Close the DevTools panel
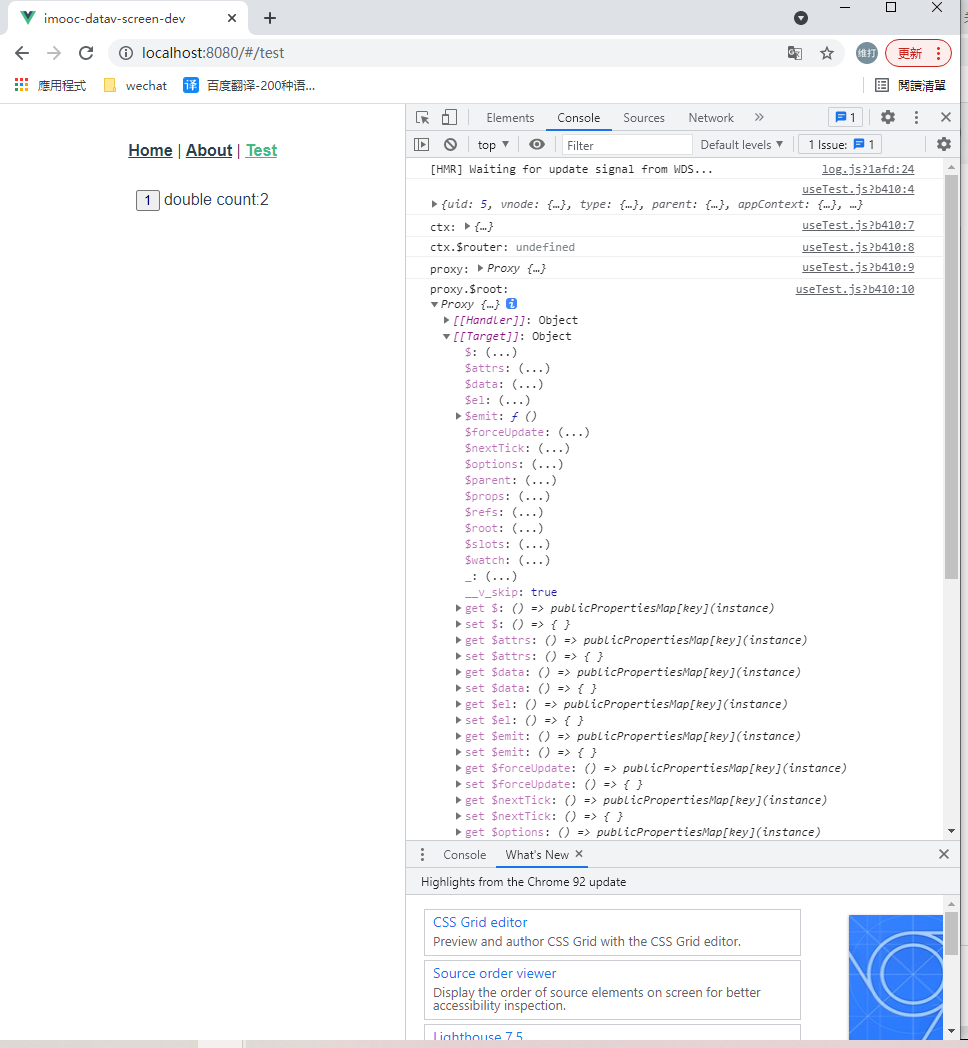Screen dimensions: 968x1048 point(945,118)
